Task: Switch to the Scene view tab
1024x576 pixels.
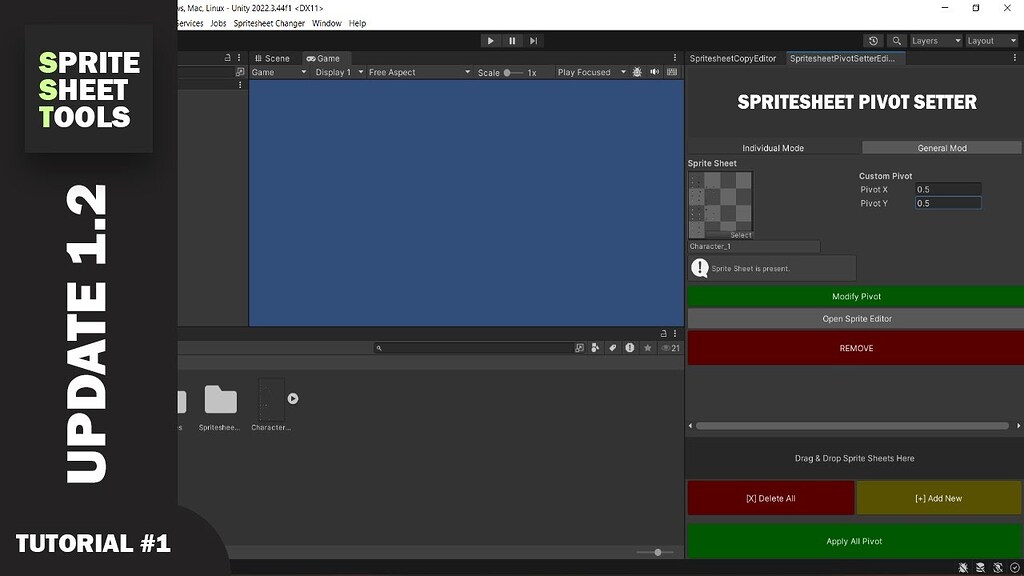Action: click(271, 57)
